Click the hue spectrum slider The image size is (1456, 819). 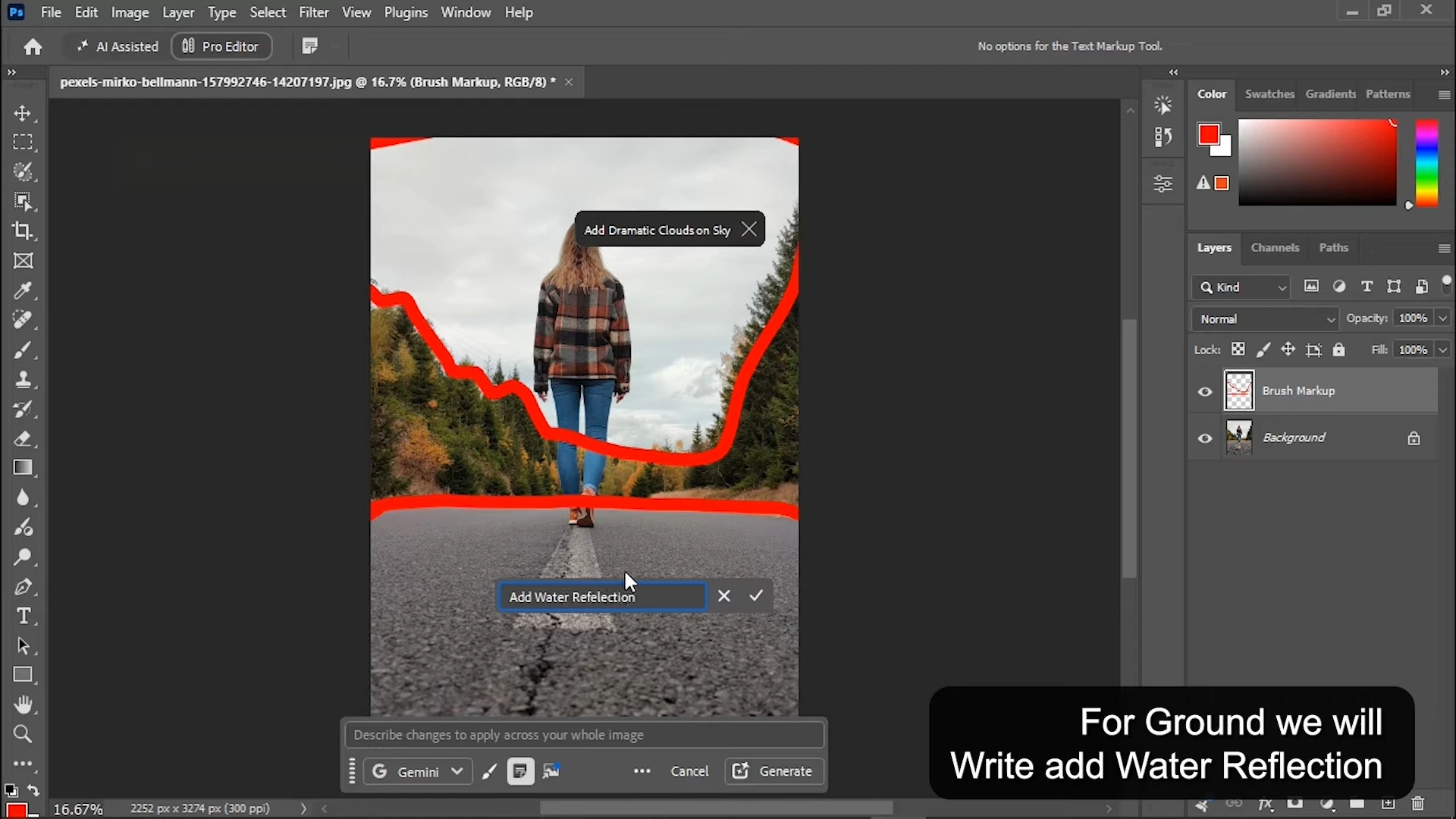point(1426,162)
